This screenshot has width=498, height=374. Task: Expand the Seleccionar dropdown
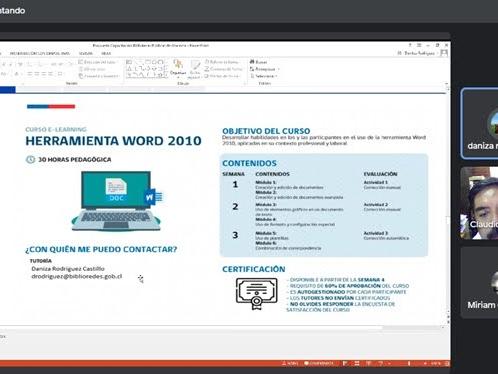pos(277,76)
